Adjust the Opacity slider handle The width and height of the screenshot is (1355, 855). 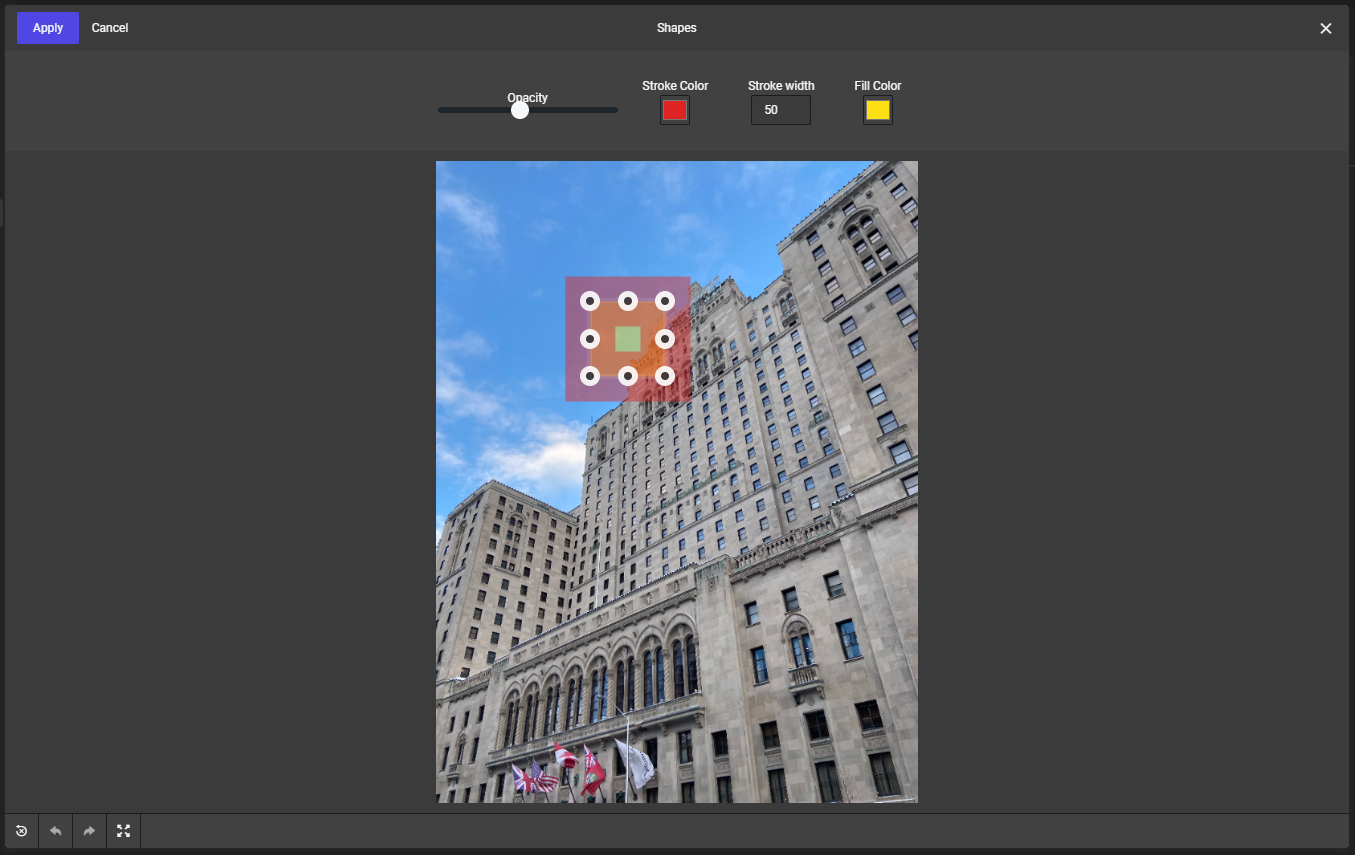pos(520,110)
